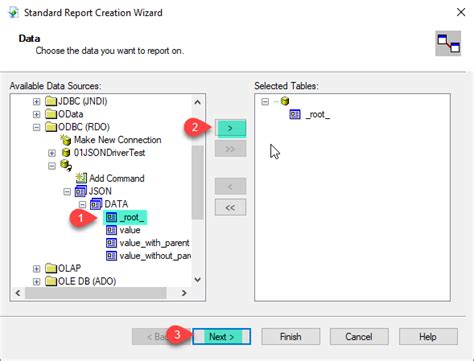Select _root_ in Selected Tables
The height and width of the screenshot is (361, 474).
[318, 114]
